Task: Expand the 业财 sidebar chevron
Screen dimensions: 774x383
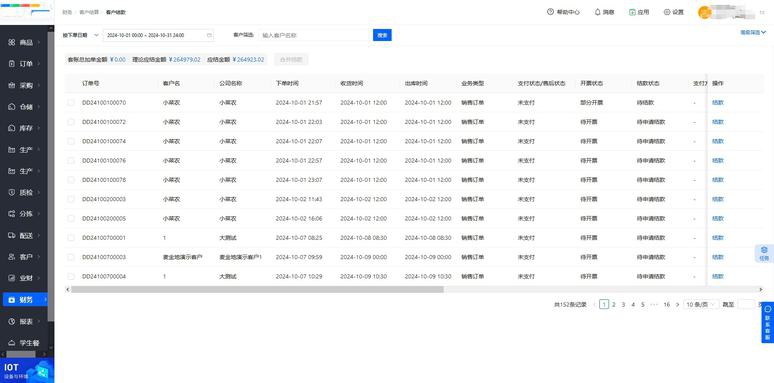Action: [x=39, y=278]
